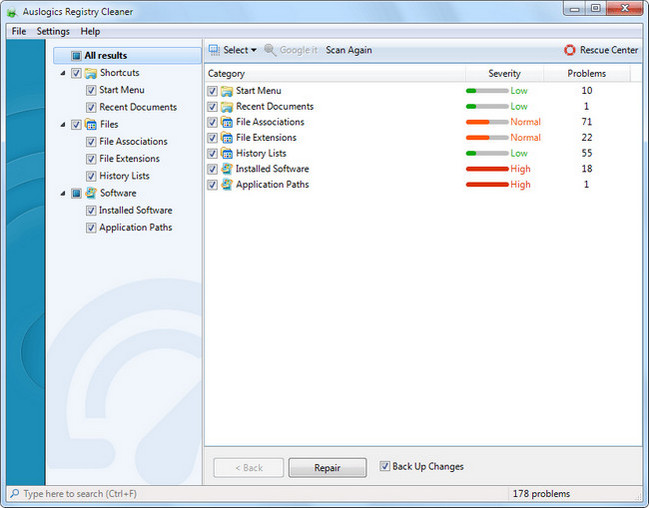Toggle the Shortcuts checkbox in sidebar tree
The height and width of the screenshot is (508, 649).
[76, 73]
